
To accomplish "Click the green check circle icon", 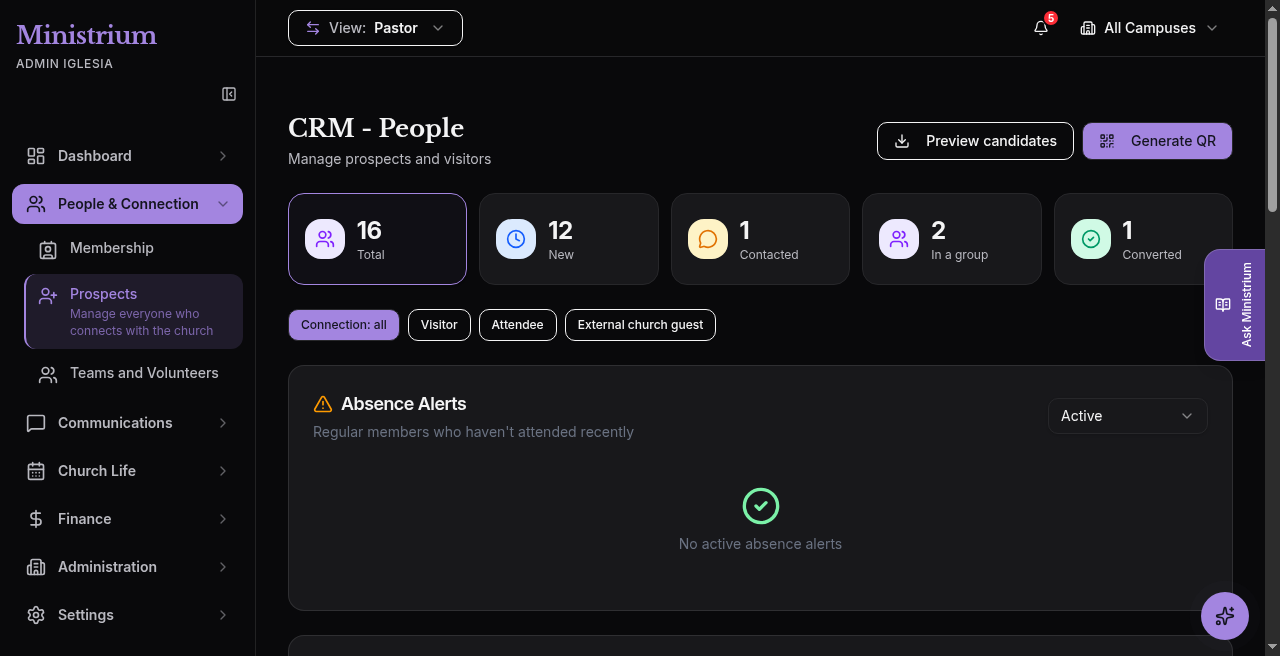I will [761, 506].
